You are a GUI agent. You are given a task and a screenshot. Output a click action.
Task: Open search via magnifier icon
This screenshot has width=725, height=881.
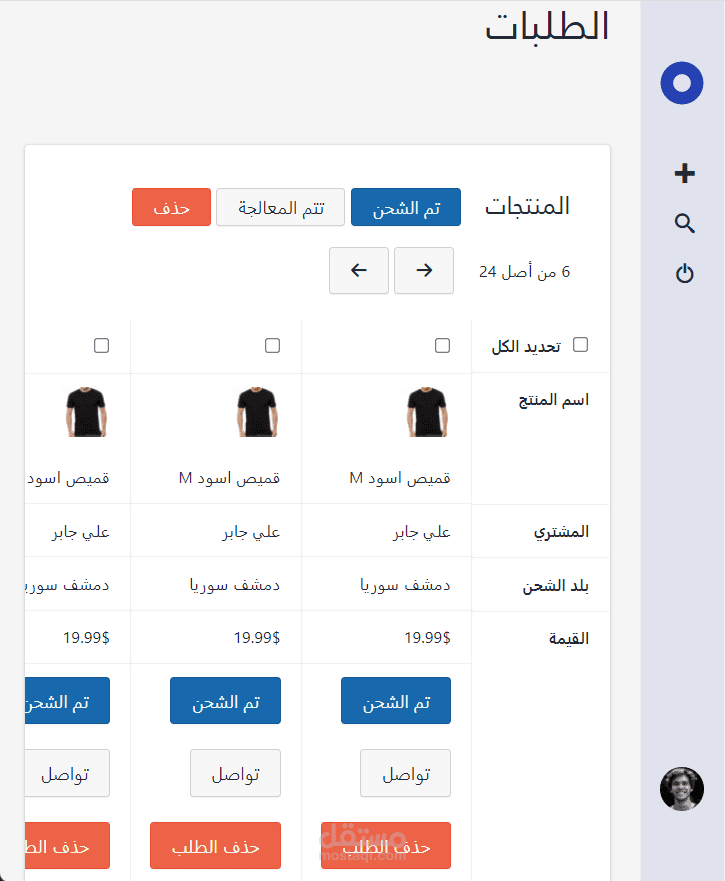684,223
